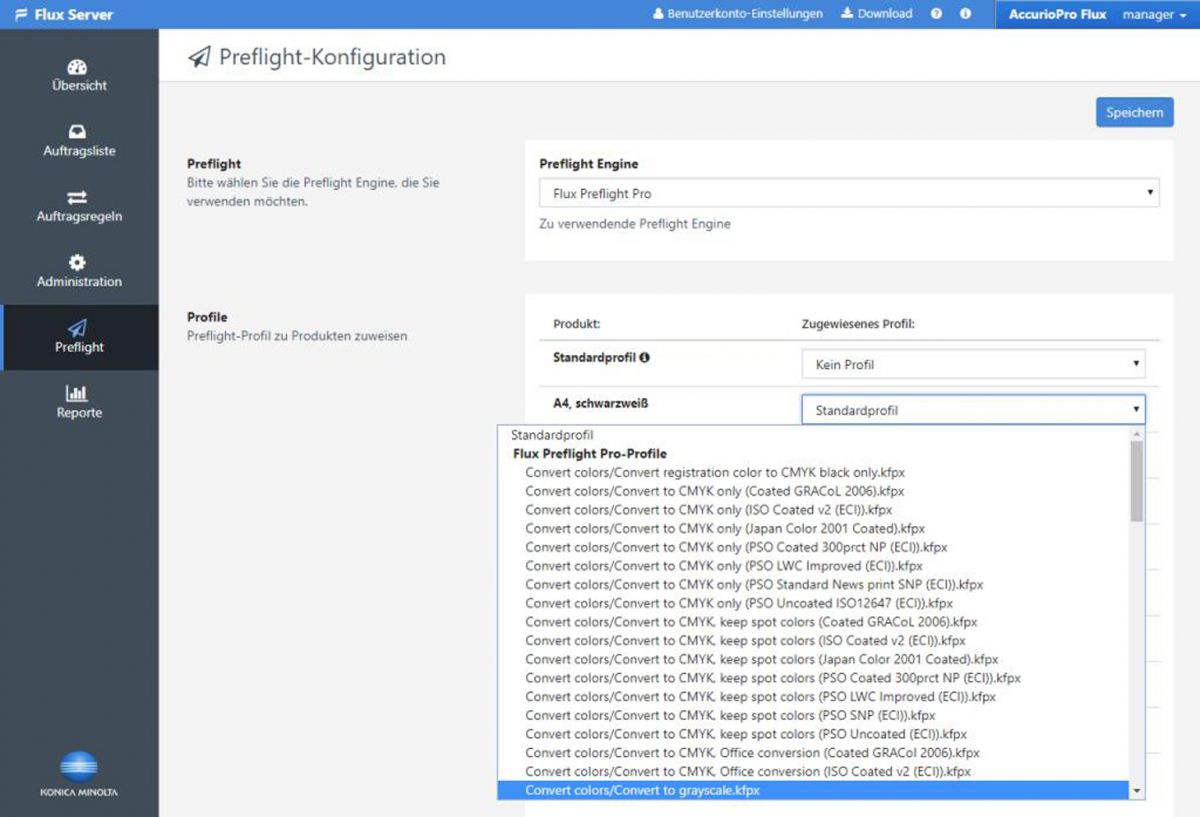
Task: Open the manager user menu
Action: pos(1146,14)
